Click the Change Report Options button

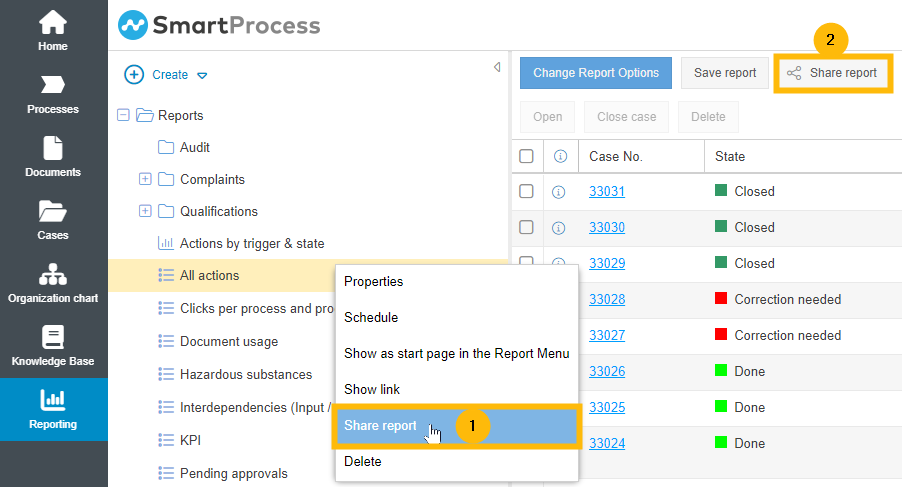tap(595, 73)
